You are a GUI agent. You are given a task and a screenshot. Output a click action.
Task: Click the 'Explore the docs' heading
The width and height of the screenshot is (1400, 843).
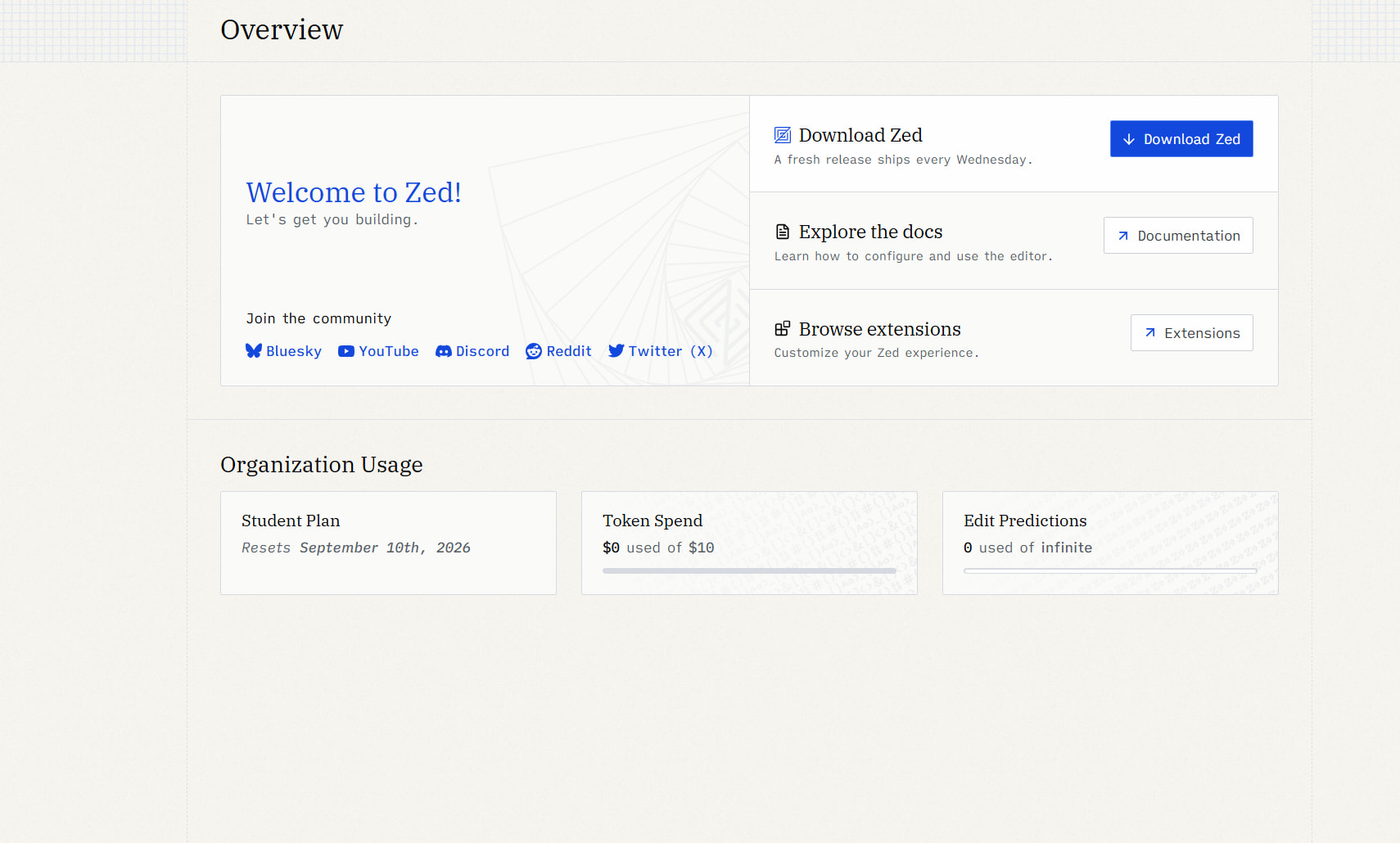click(x=871, y=232)
